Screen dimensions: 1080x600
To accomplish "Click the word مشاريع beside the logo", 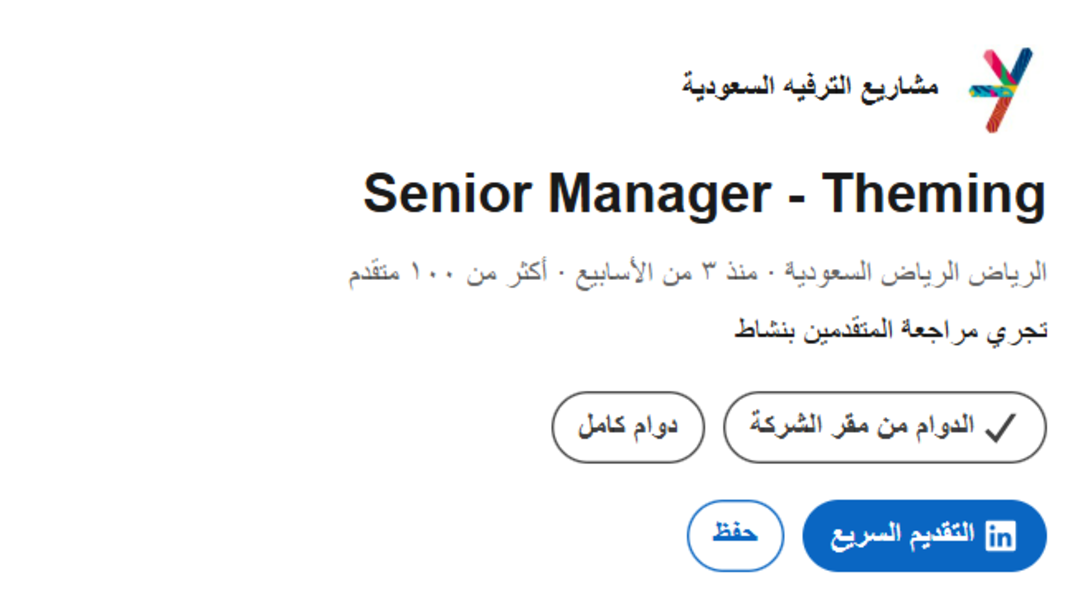I will click(900, 87).
